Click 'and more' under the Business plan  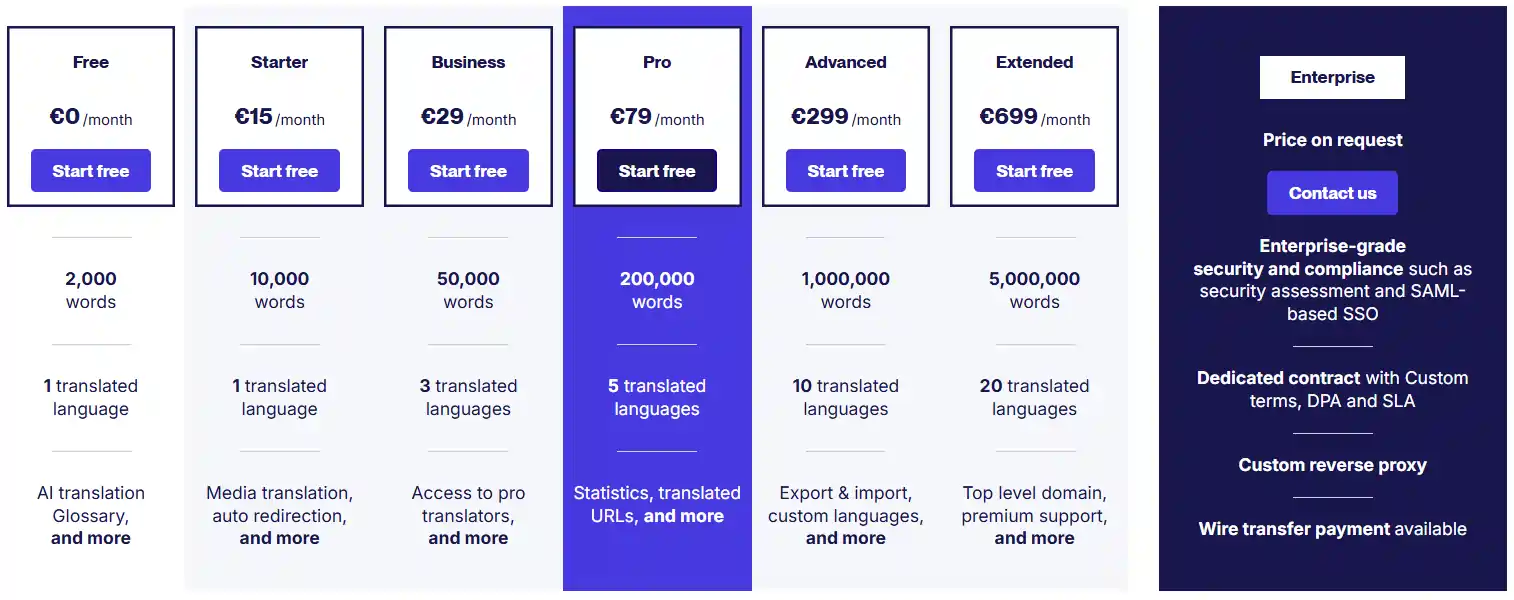click(x=468, y=537)
